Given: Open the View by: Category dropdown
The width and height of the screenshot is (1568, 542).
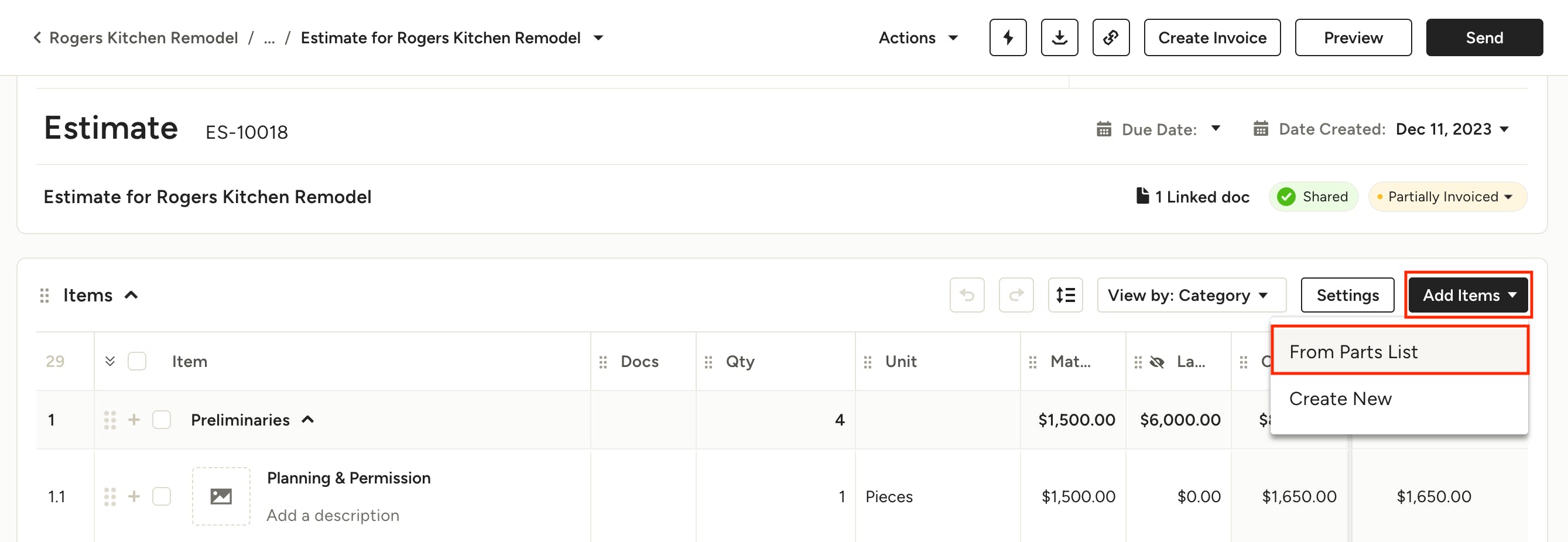Looking at the screenshot, I should pyautogui.click(x=1190, y=295).
